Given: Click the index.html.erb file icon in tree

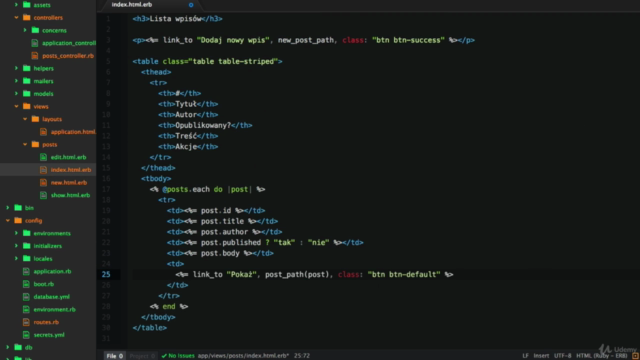Looking at the screenshot, I should [x=43, y=169].
